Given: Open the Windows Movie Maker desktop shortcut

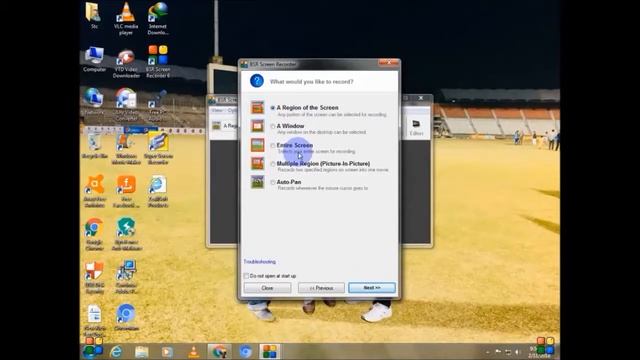Looking at the screenshot, I should (126, 149).
